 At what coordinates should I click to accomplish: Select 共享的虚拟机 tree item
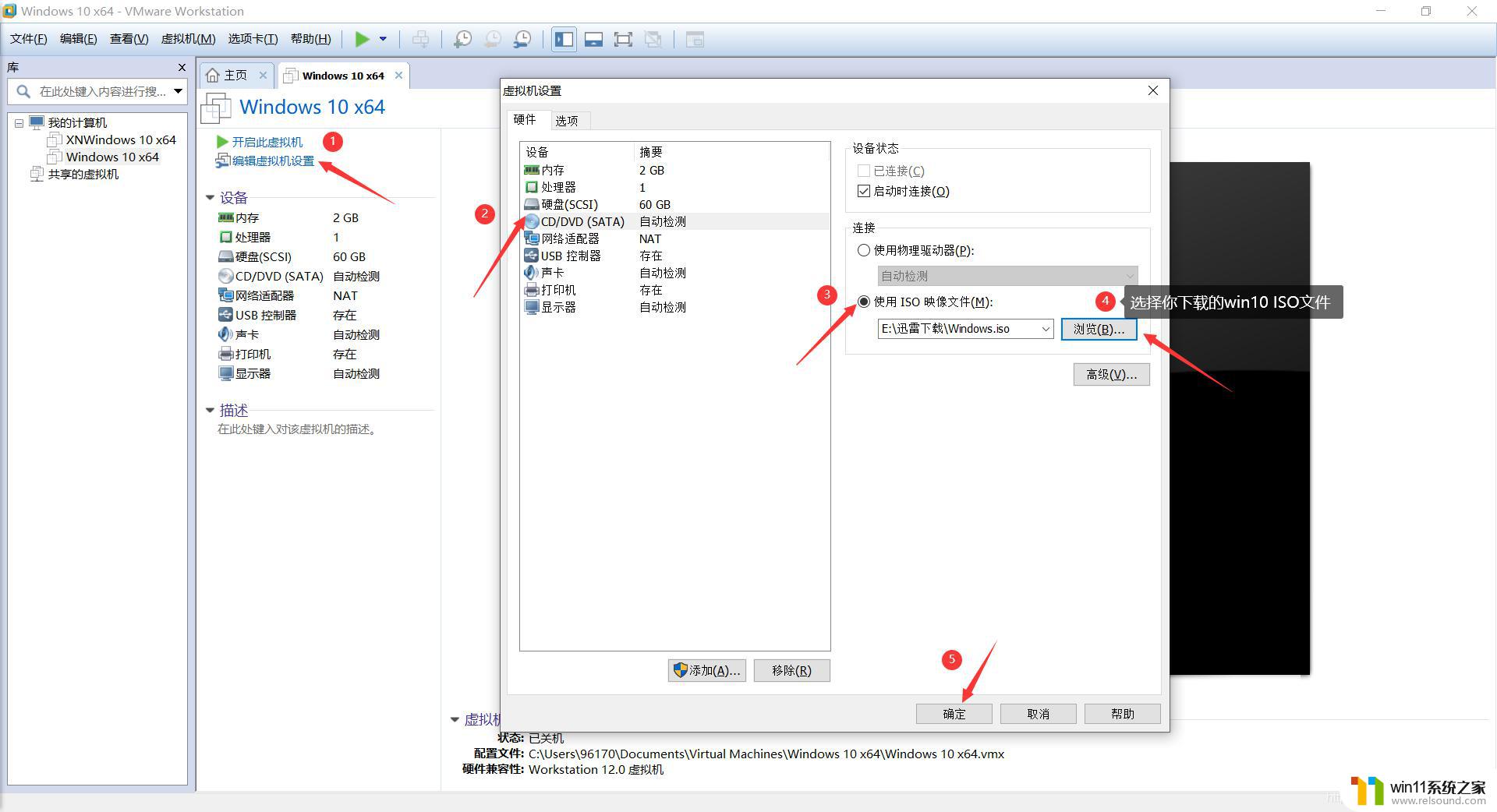83,174
